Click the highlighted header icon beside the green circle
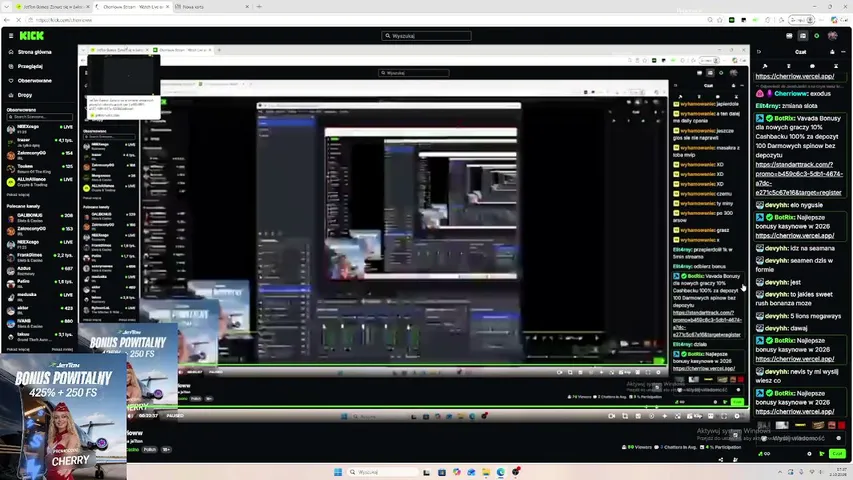 (803, 36)
